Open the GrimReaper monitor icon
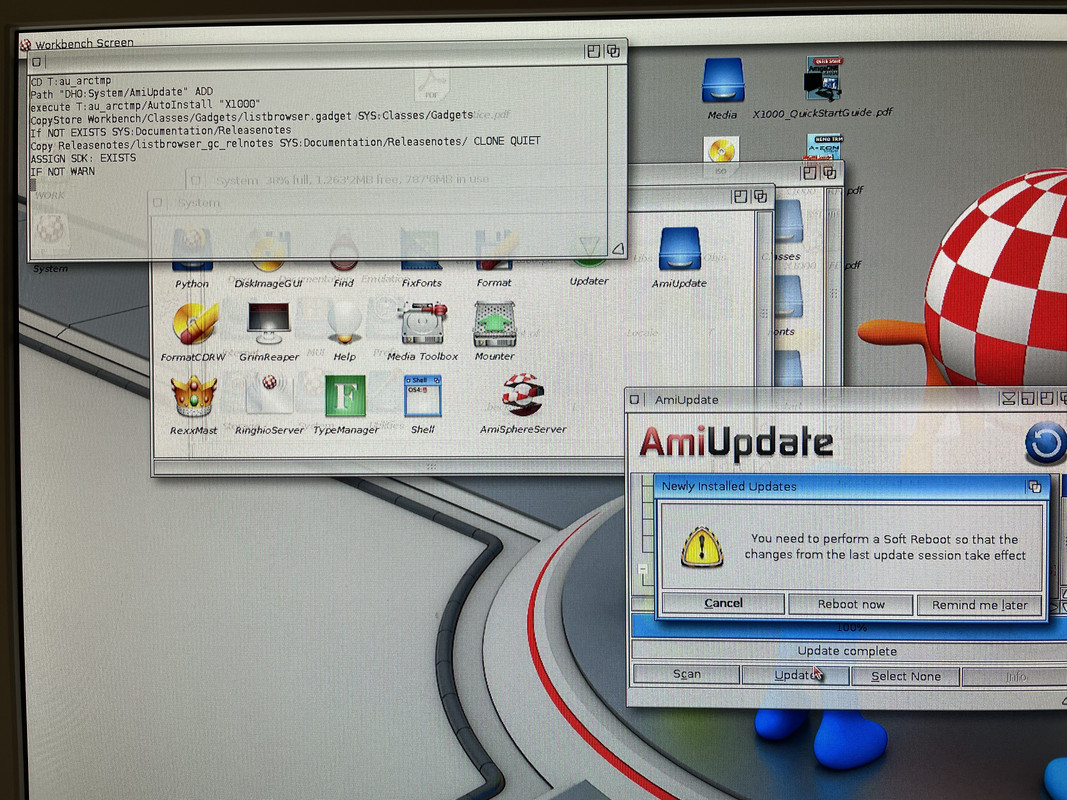 click(x=269, y=324)
